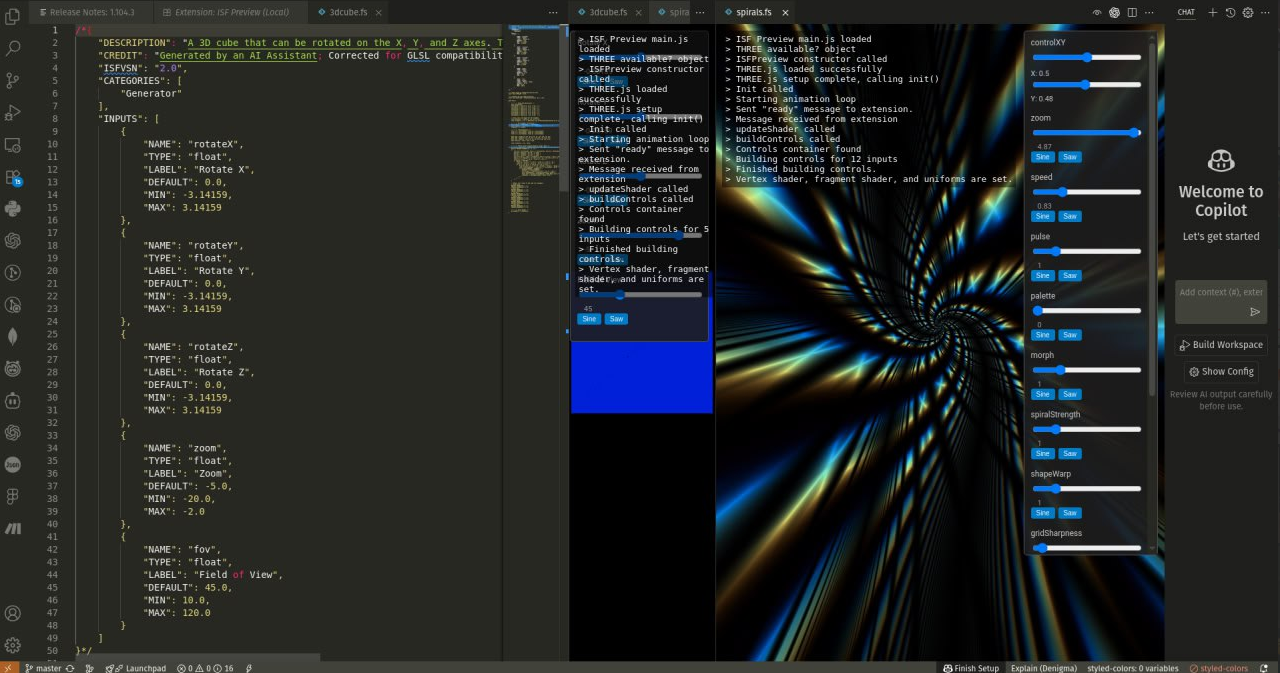
Task: Open Search in the activity bar
Action: coord(13,47)
